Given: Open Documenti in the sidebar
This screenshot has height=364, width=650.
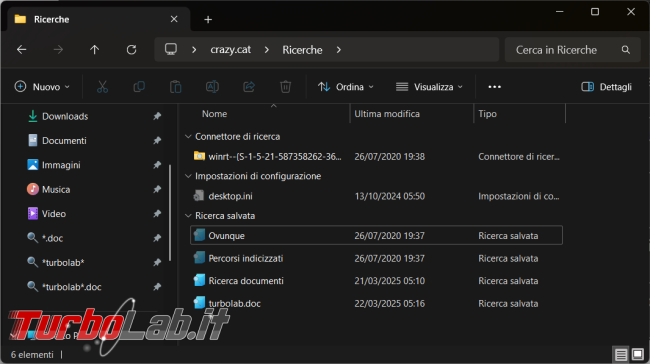Looking at the screenshot, I should click(64, 141).
